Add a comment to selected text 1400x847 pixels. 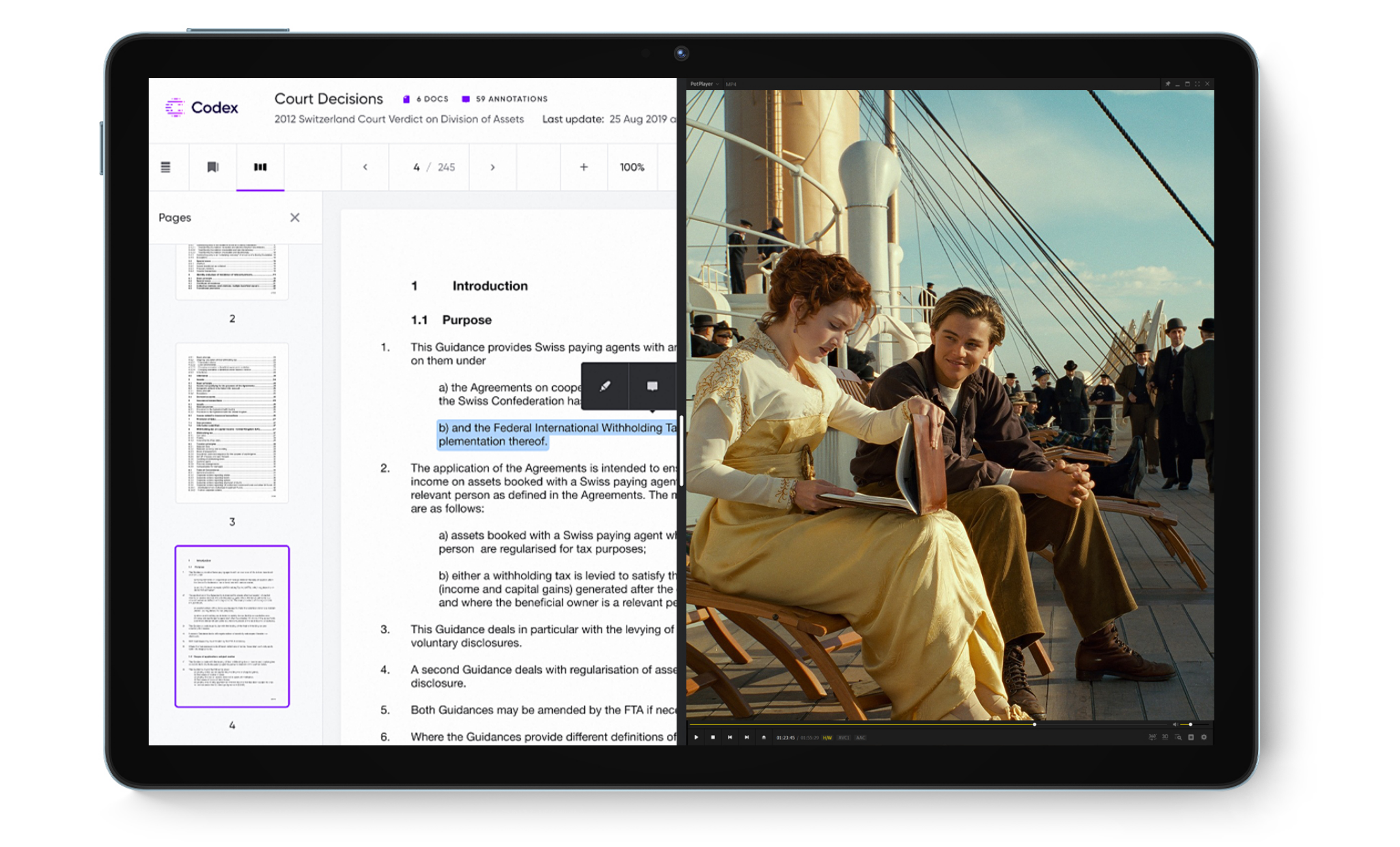point(652,386)
